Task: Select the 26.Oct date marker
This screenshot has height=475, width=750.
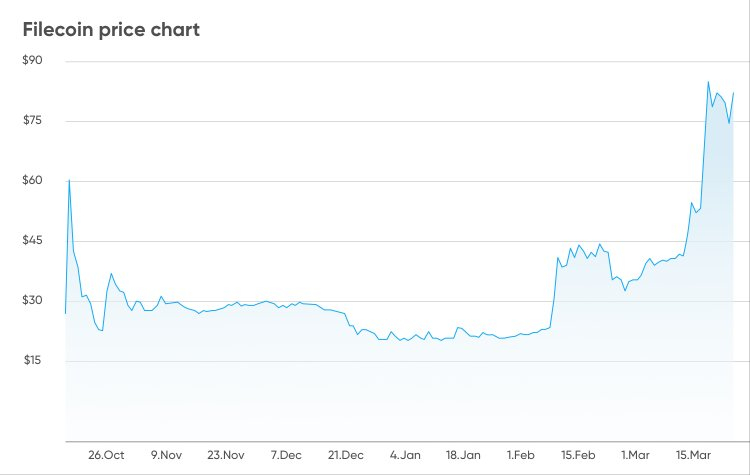Action: click(x=106, y=455)
